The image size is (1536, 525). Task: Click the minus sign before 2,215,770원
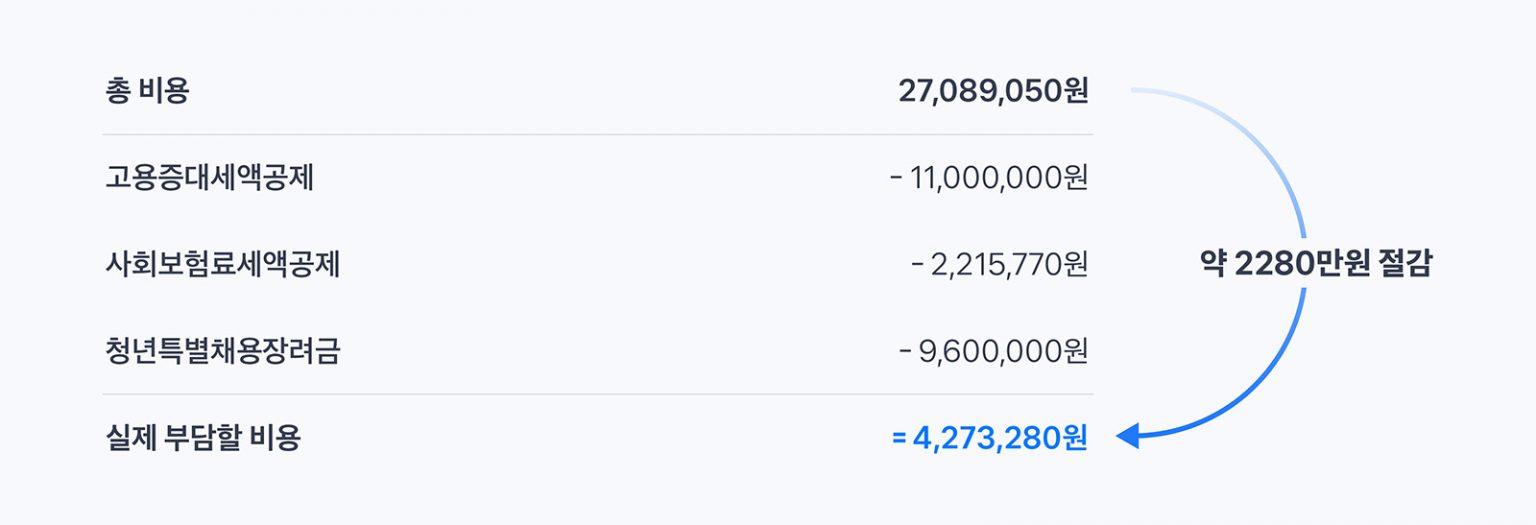coord(918,266)
